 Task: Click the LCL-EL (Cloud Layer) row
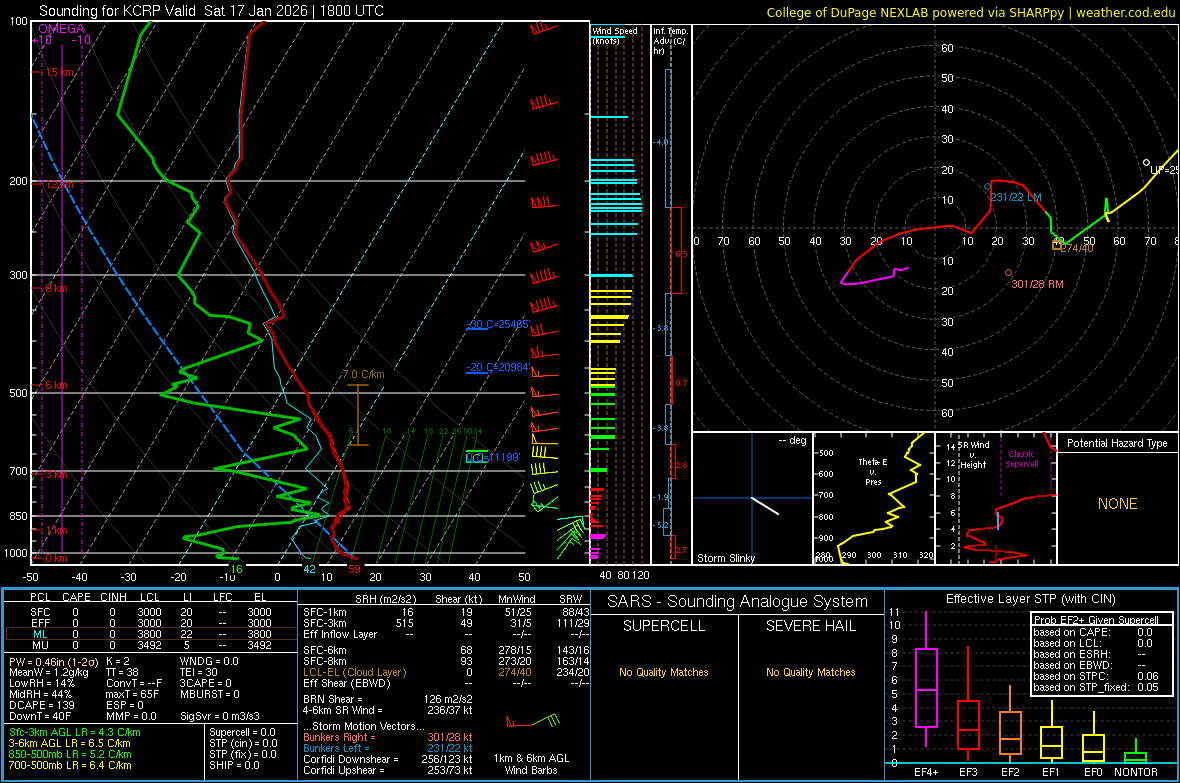[446, 672]
